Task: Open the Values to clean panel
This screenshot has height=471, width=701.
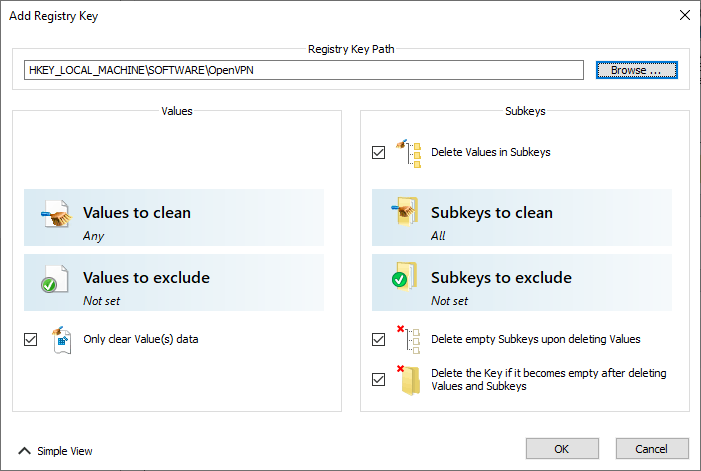Action: tap(174, 218)
